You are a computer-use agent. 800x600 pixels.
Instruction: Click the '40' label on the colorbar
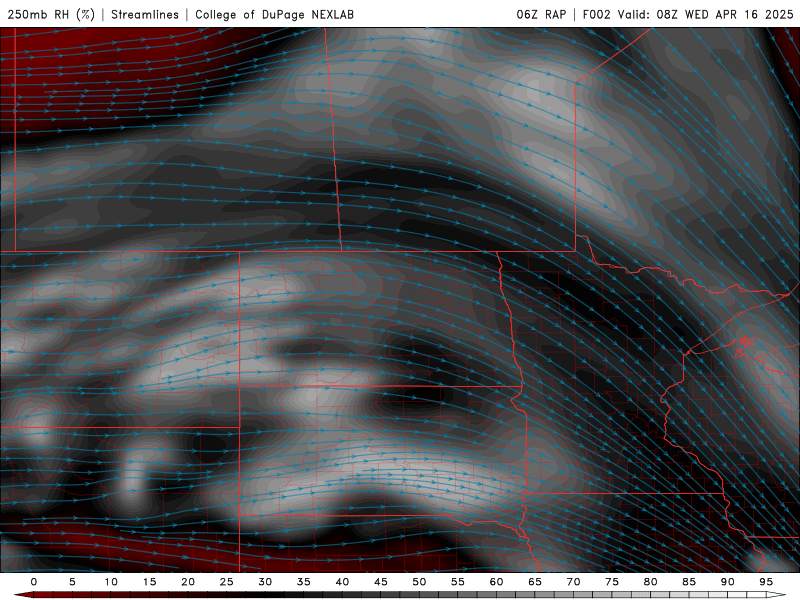(342, 582)
